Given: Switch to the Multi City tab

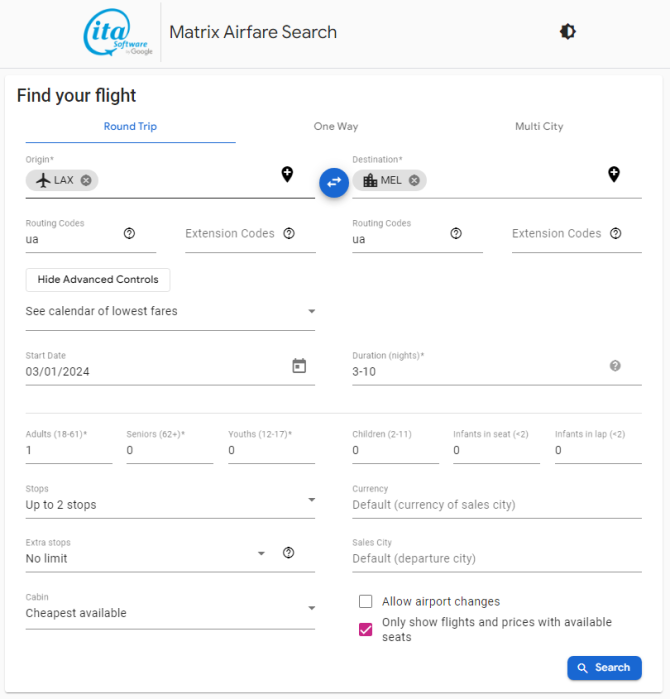Looking at the screenshot, I should pos(539,127).
